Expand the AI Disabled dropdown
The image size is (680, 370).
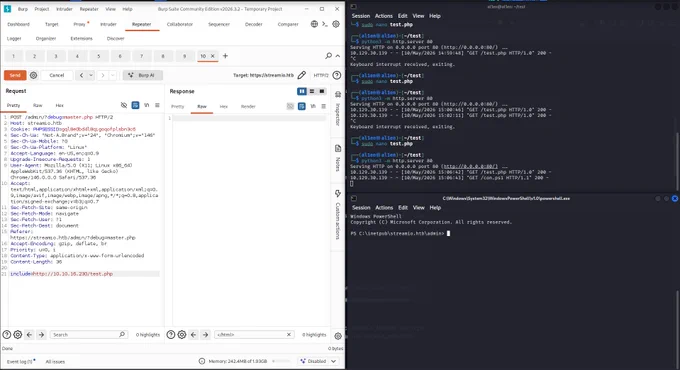click(x=333, y=361)
